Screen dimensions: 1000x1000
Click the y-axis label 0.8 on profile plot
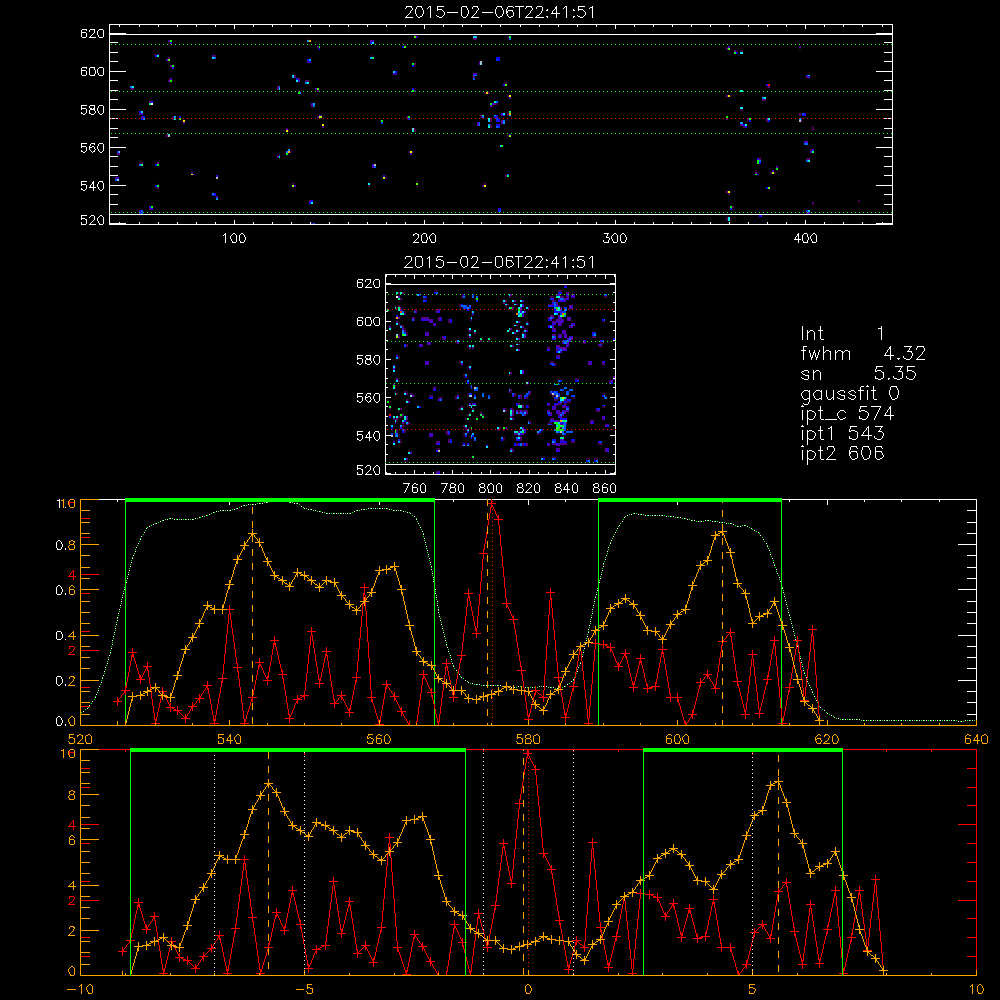click(65, 545)
